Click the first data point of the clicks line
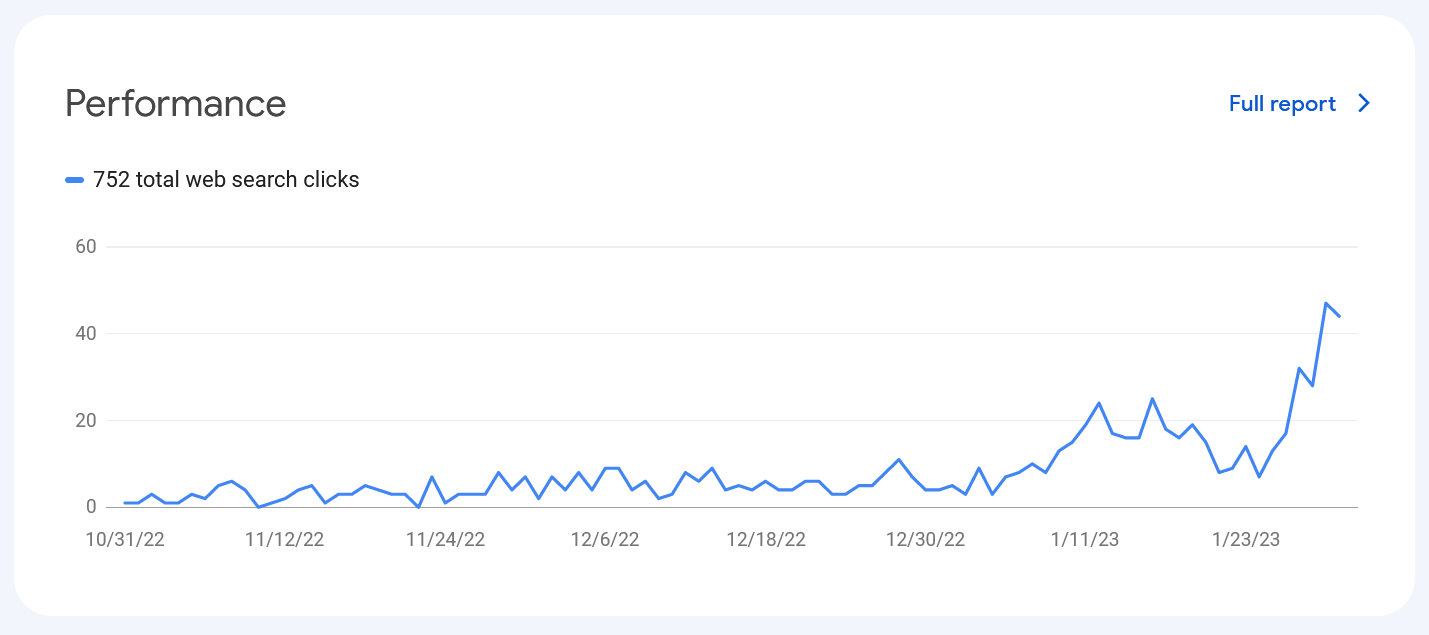Viewport: 1429px width, 635px height. (x=125, y=503)
